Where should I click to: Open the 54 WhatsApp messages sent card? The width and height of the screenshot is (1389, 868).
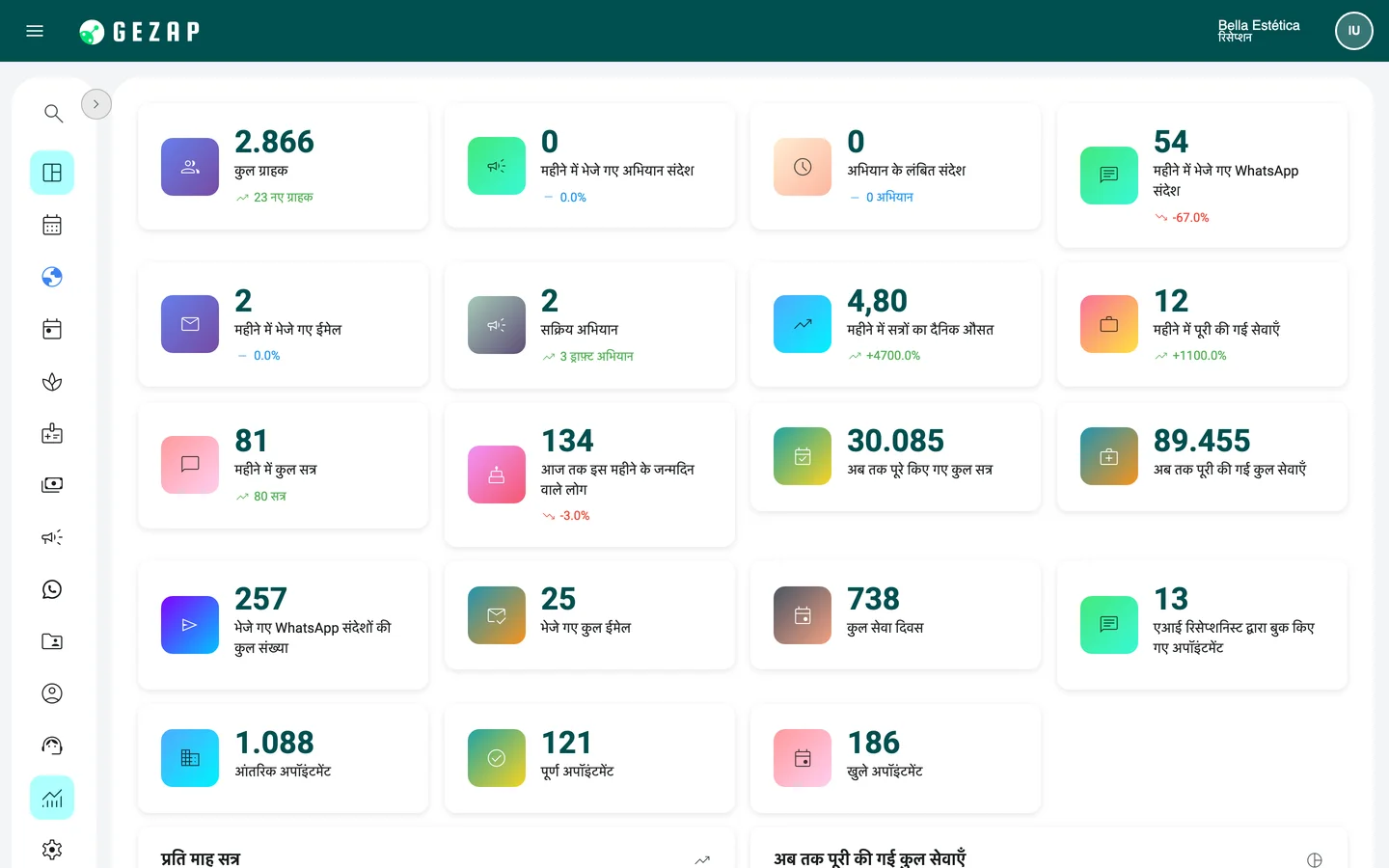point(1202,176)
